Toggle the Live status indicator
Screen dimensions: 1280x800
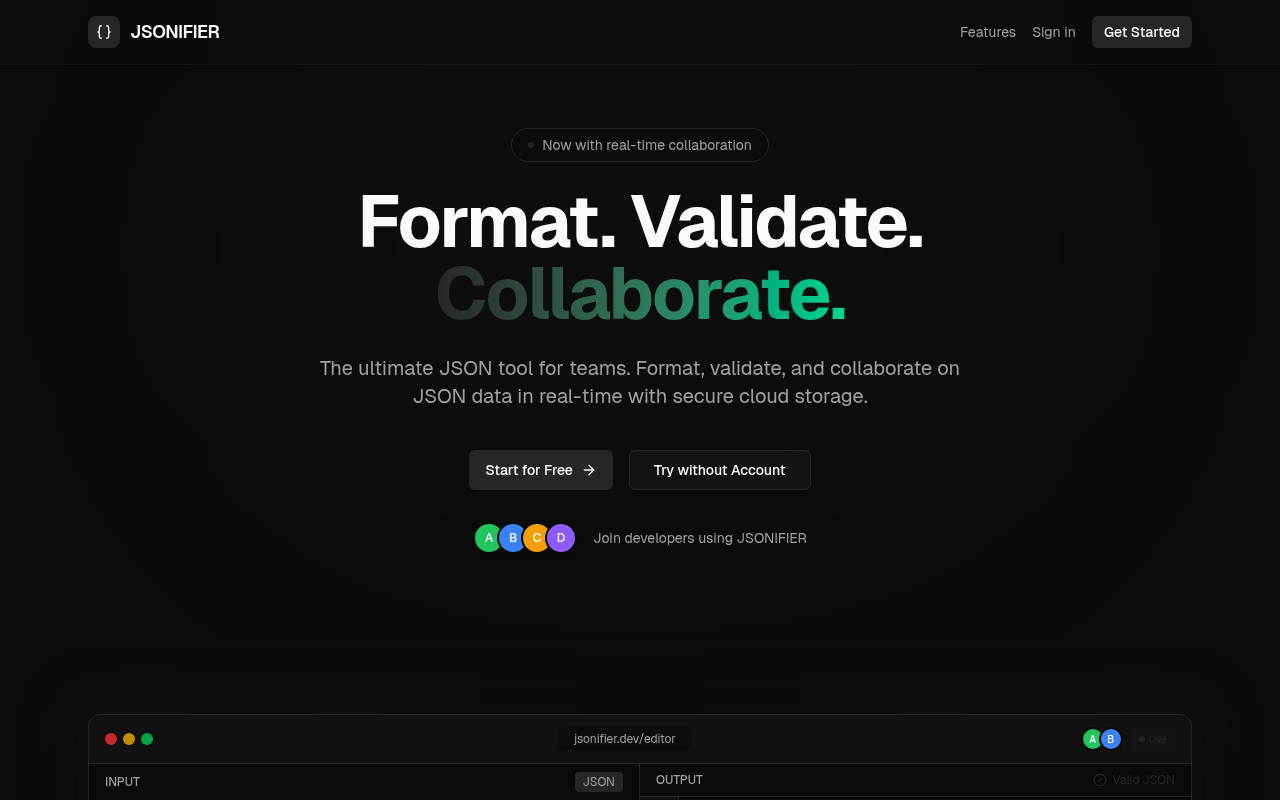(x=1154, y=739)
